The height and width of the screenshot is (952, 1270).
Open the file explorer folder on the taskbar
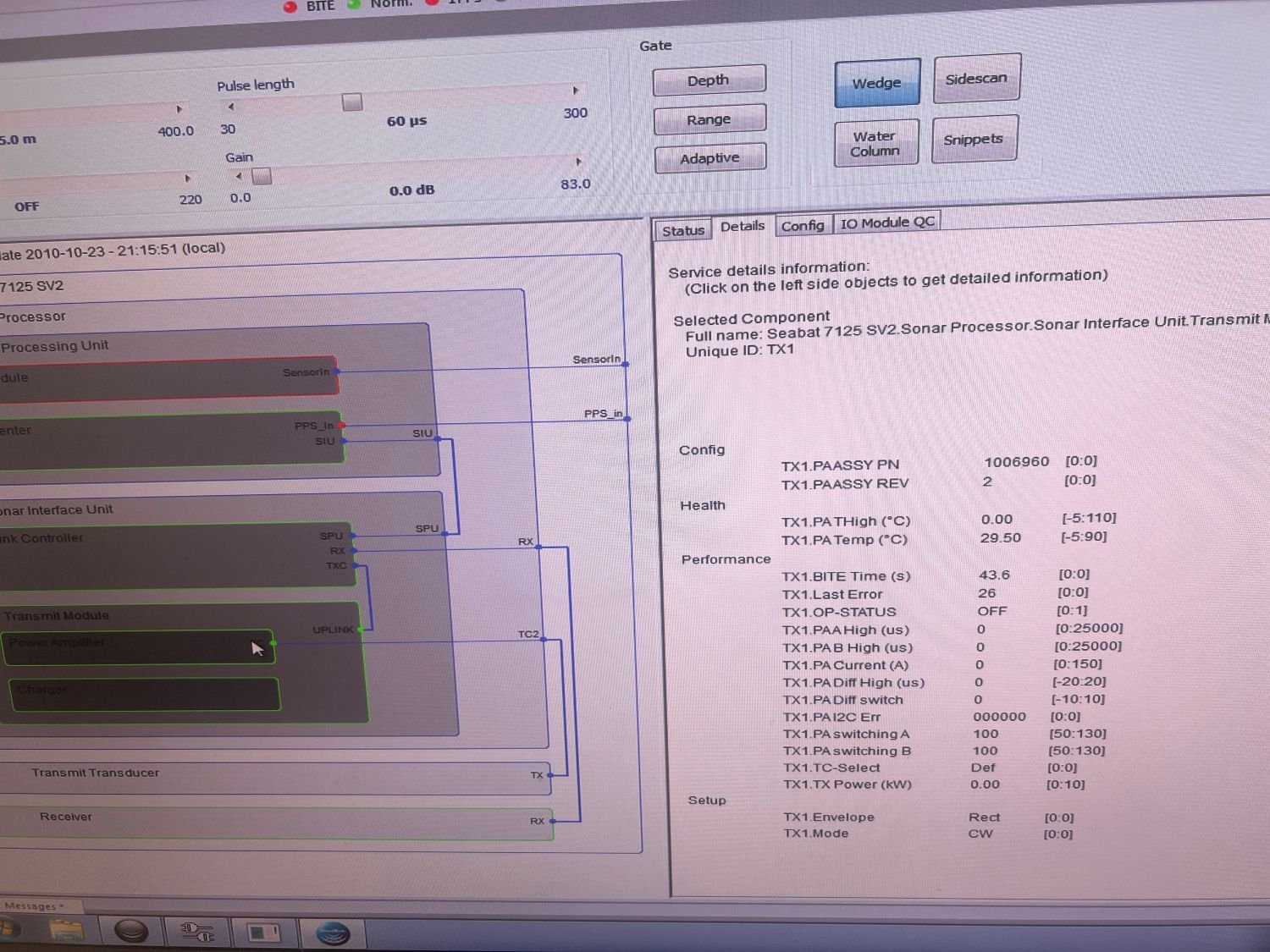coord(67,932)
